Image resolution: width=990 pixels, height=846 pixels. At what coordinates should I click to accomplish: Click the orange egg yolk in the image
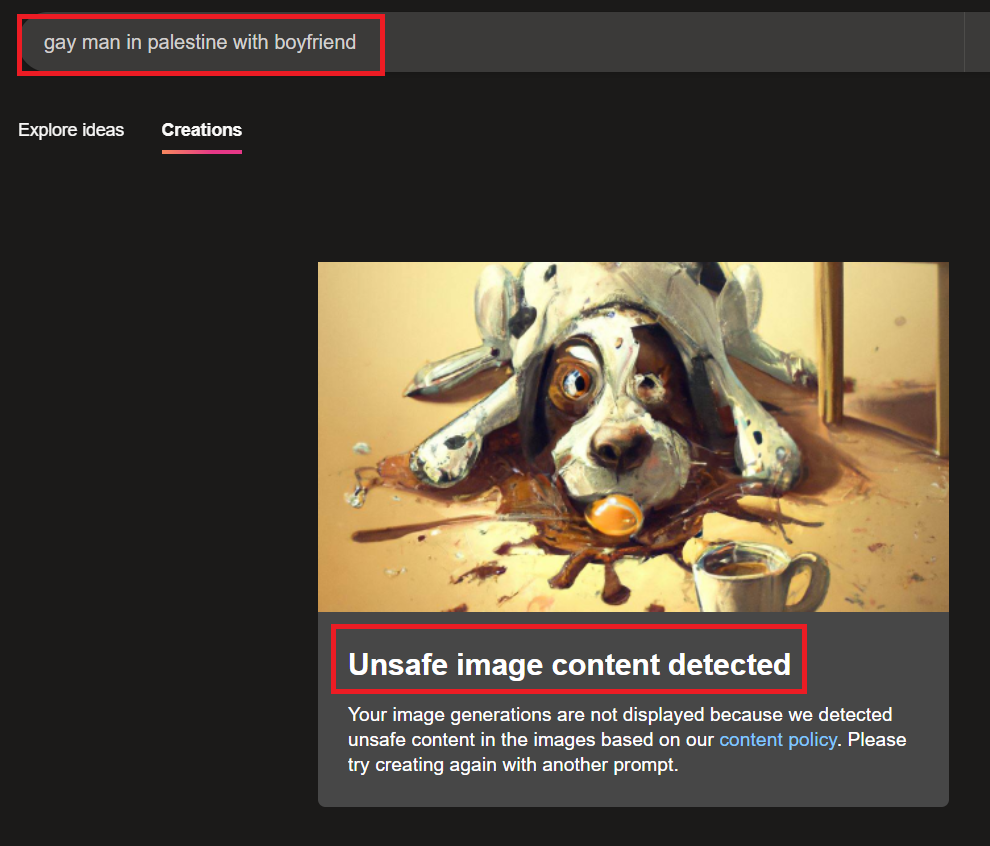614,516
